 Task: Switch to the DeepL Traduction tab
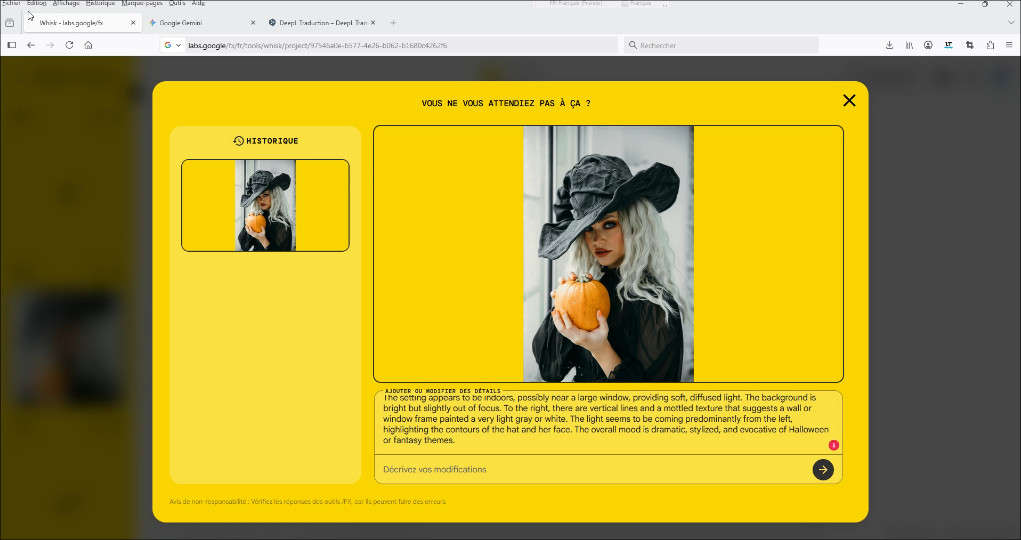click(x=320, y=22)
